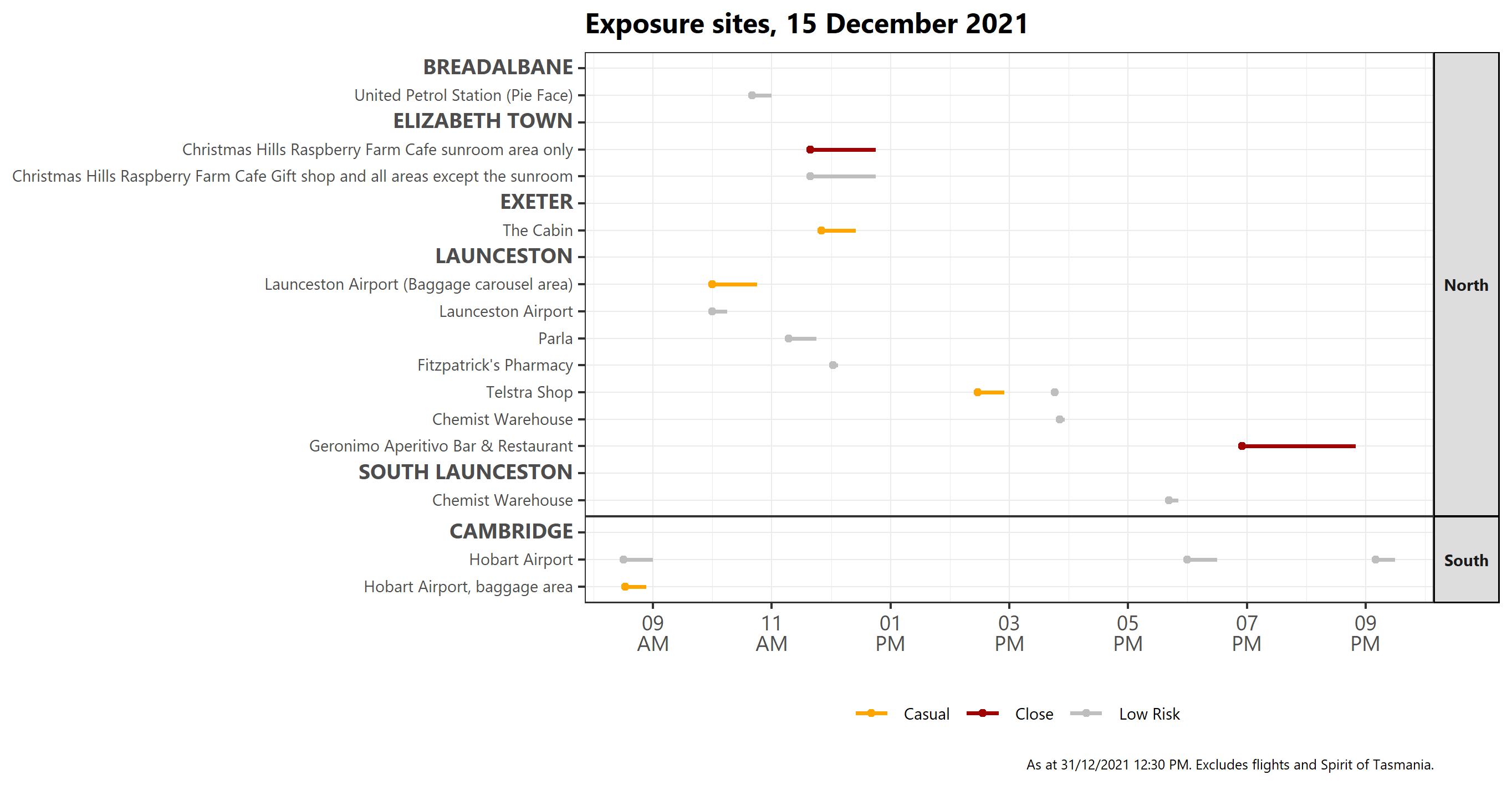Click Telstra Shop orange start dot
The width and height of the screenshot is (1512, 785).
pyautogui.click(x=977, y=392)
